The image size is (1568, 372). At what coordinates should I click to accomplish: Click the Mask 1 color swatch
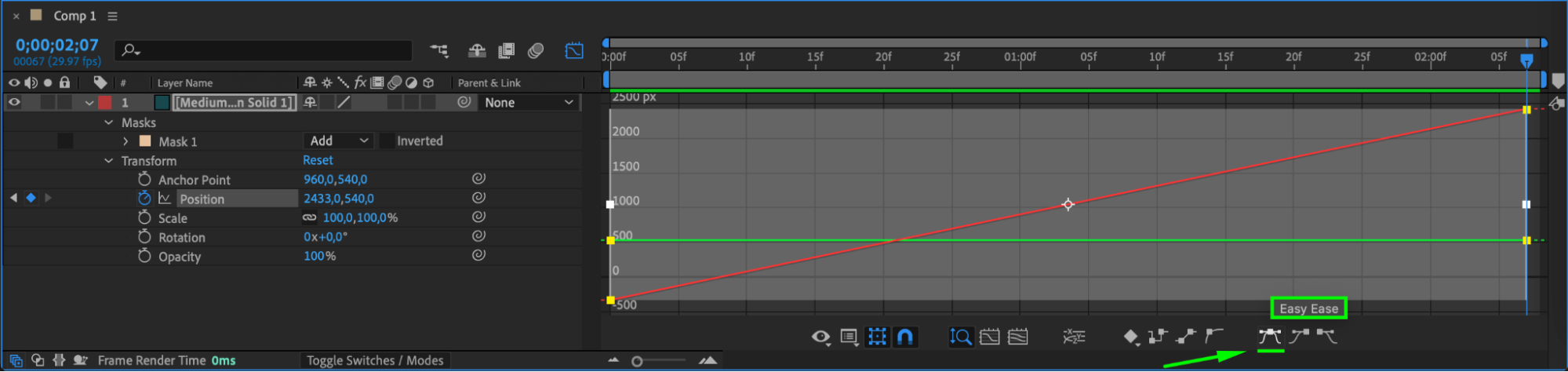pos(145,141)
